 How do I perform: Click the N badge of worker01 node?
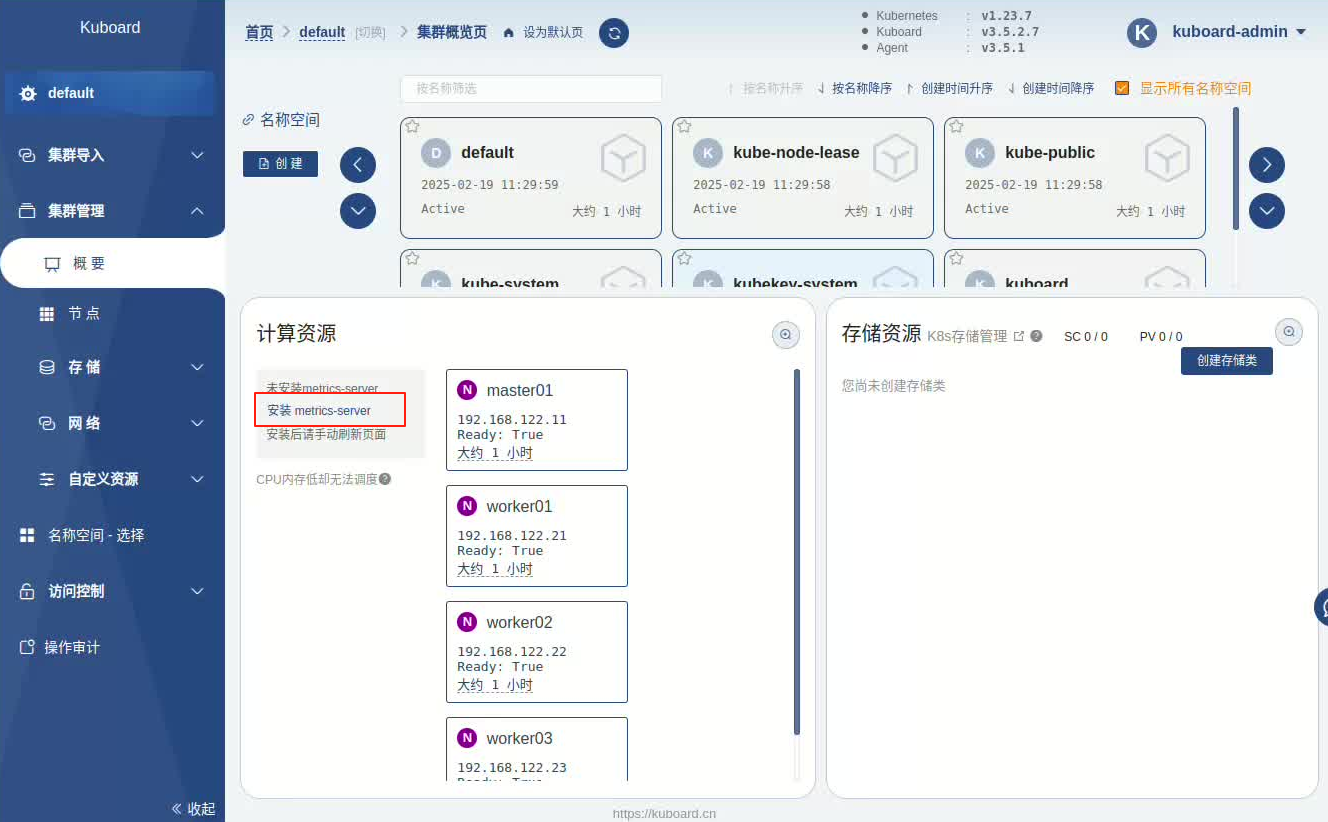click(467, 506)
